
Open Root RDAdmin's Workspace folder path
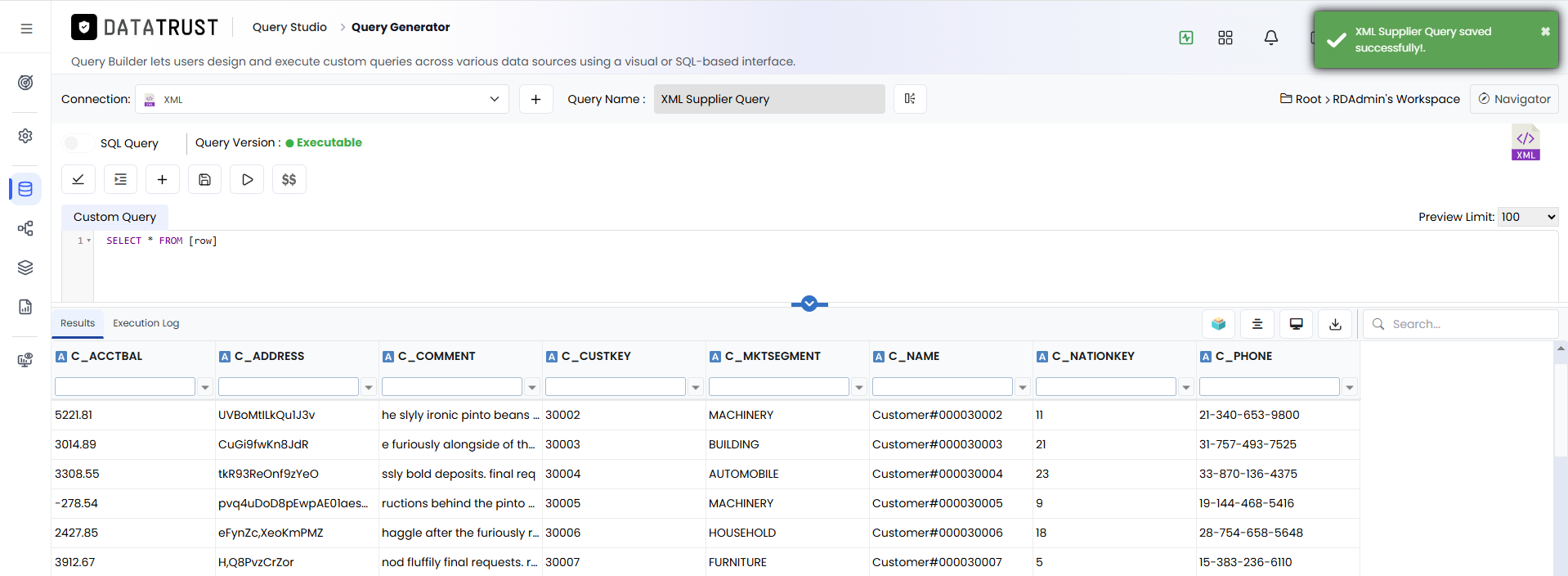point(1370,99)
